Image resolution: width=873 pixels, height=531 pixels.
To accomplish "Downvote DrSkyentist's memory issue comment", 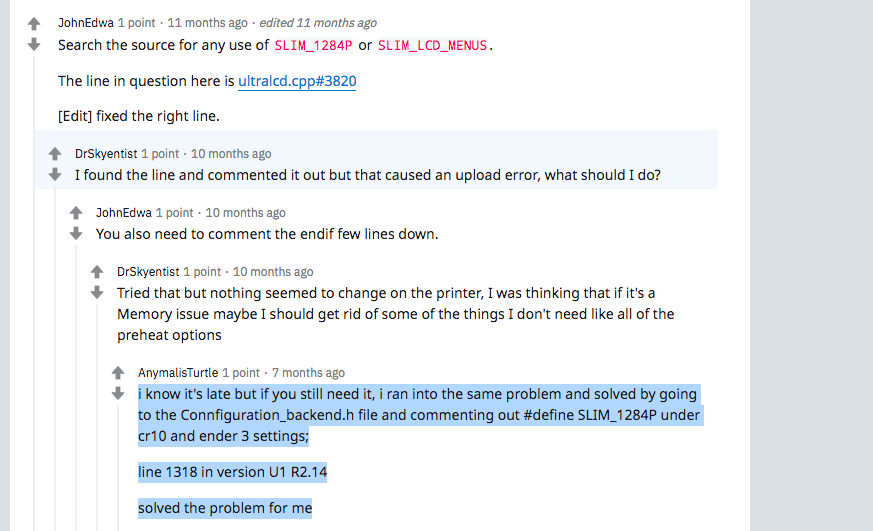I will pos(97,292).
